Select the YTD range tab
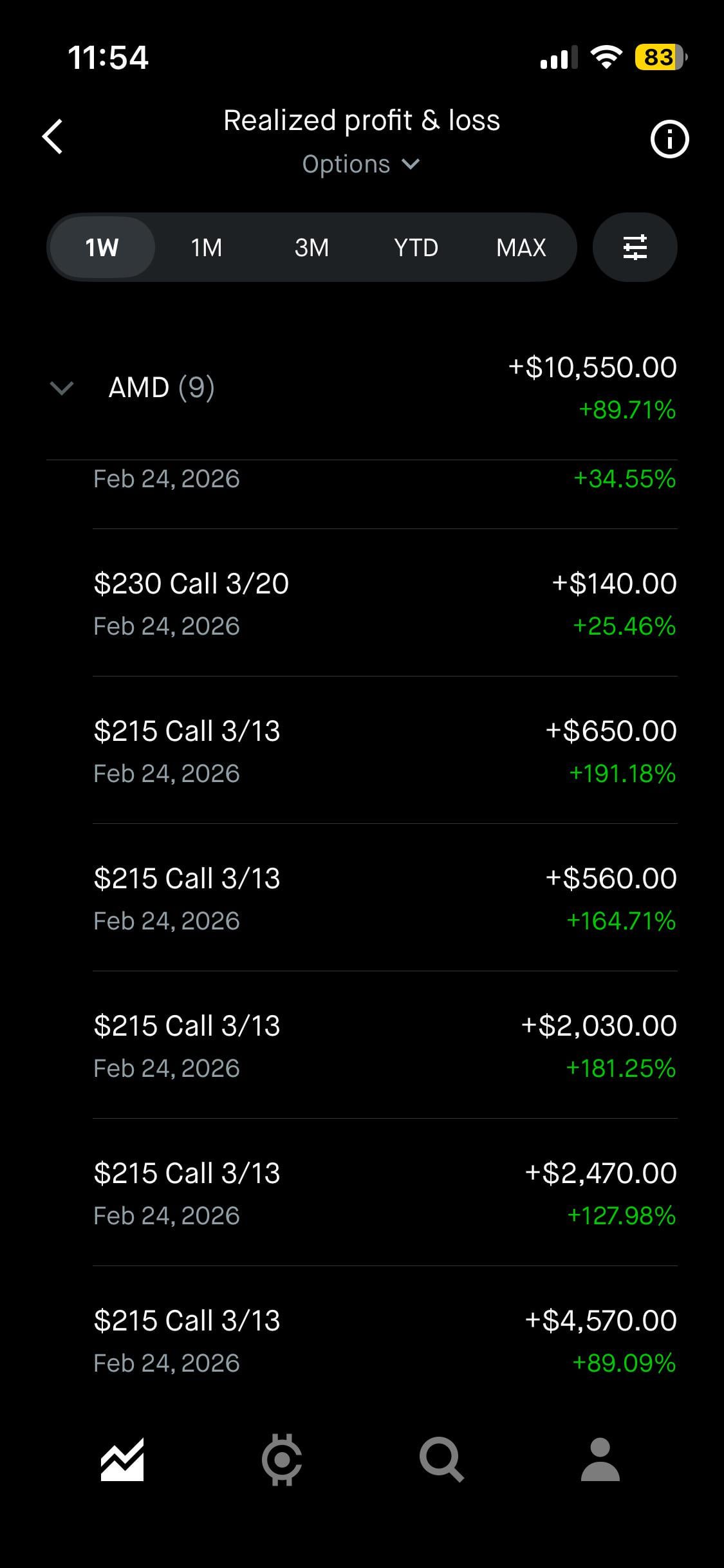 [x=416, y=247]
